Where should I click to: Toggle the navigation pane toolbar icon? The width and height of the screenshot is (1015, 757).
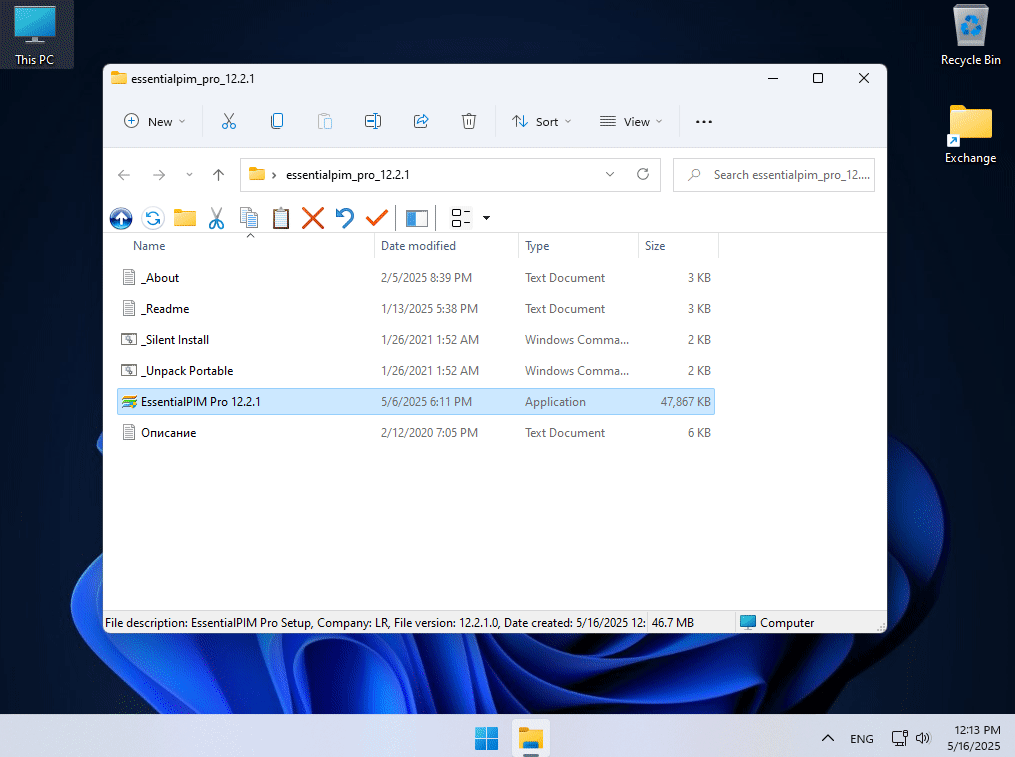(417, 219)
